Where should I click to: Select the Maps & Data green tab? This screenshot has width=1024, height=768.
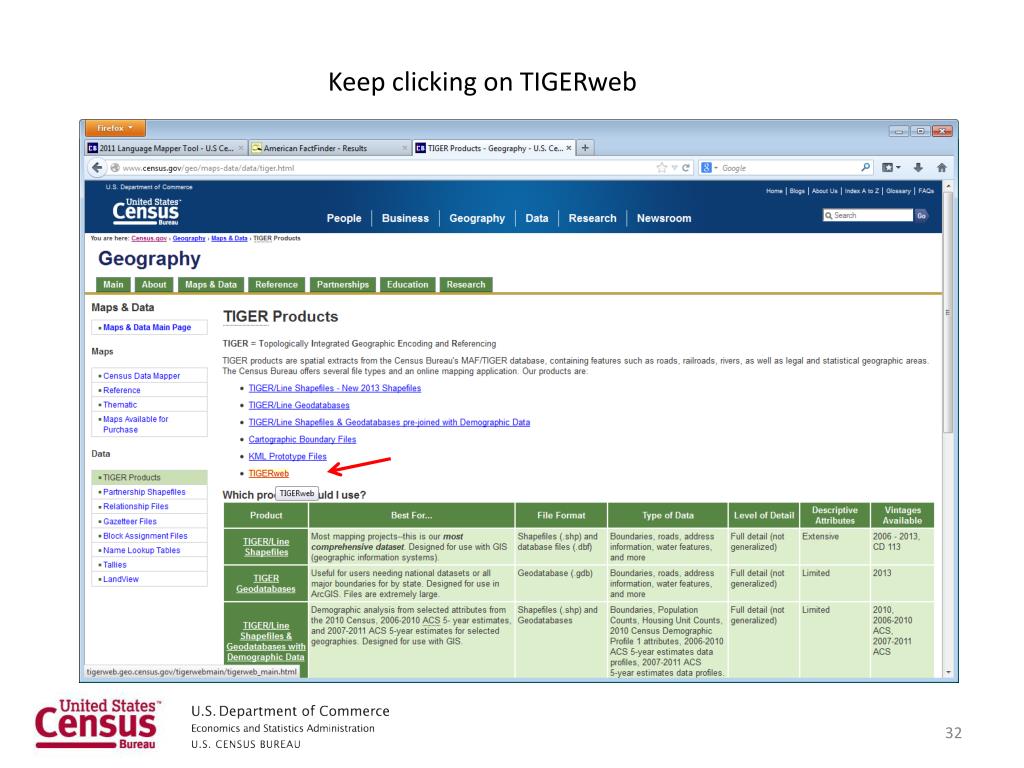pos(211,285)
